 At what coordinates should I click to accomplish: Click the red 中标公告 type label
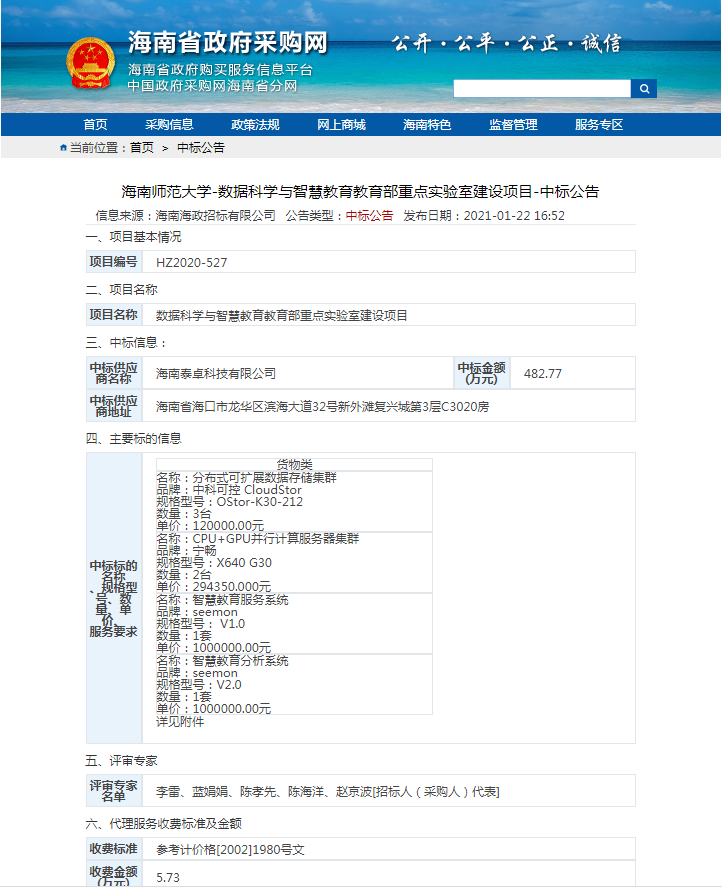point(369,216)
